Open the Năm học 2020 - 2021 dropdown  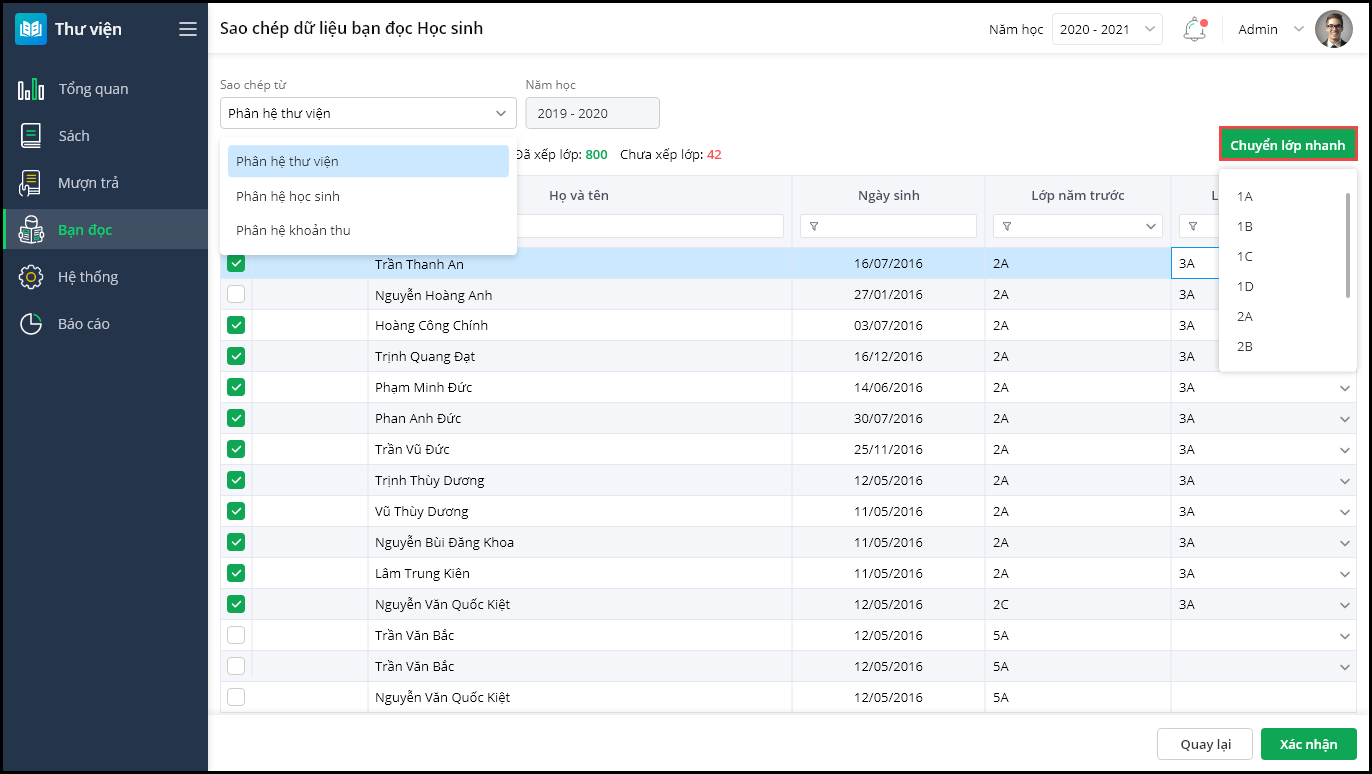[1106, 29]
